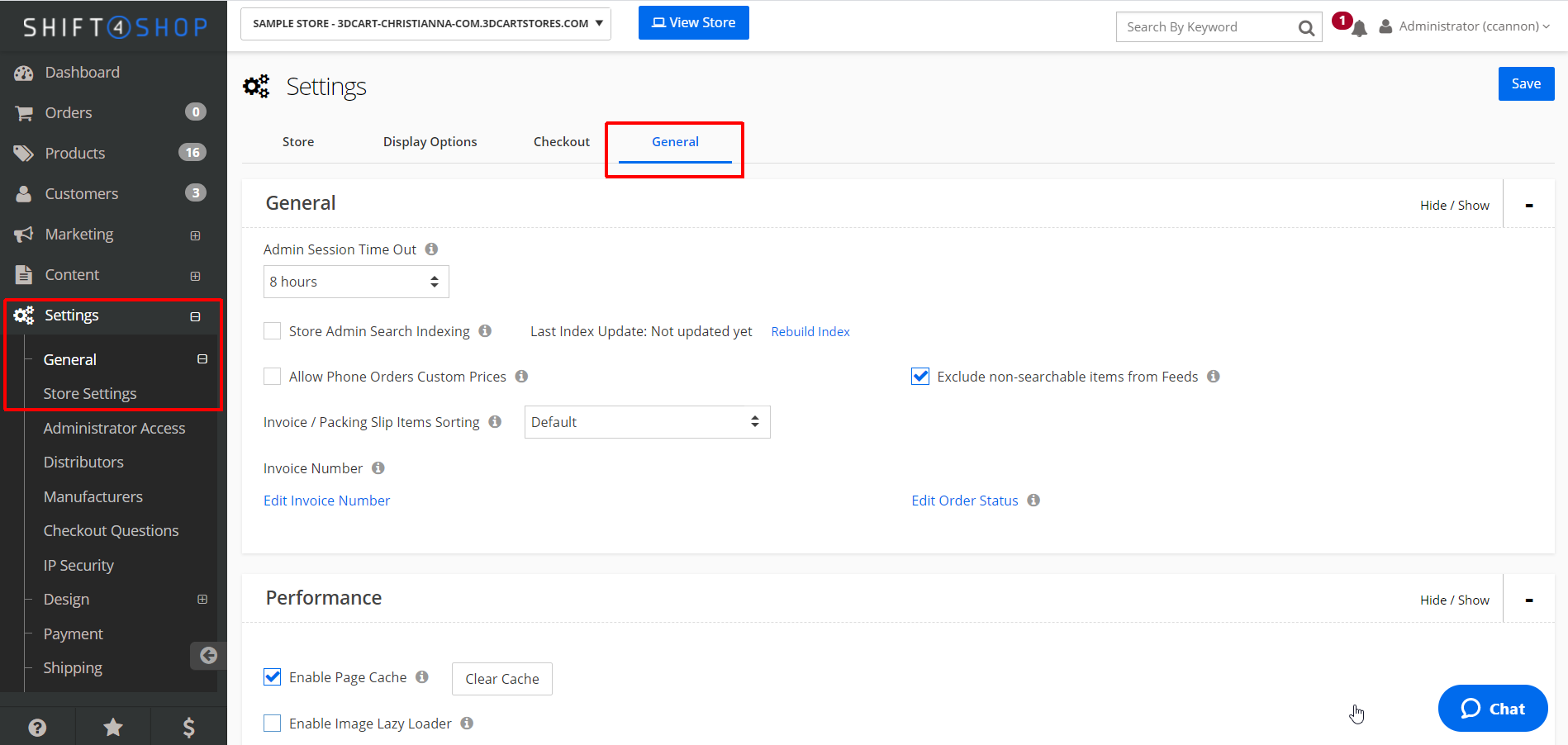Switch to the Checkout tab
Image resolution: width=1568 pixels, height=745 pixels.
[562, 142]
